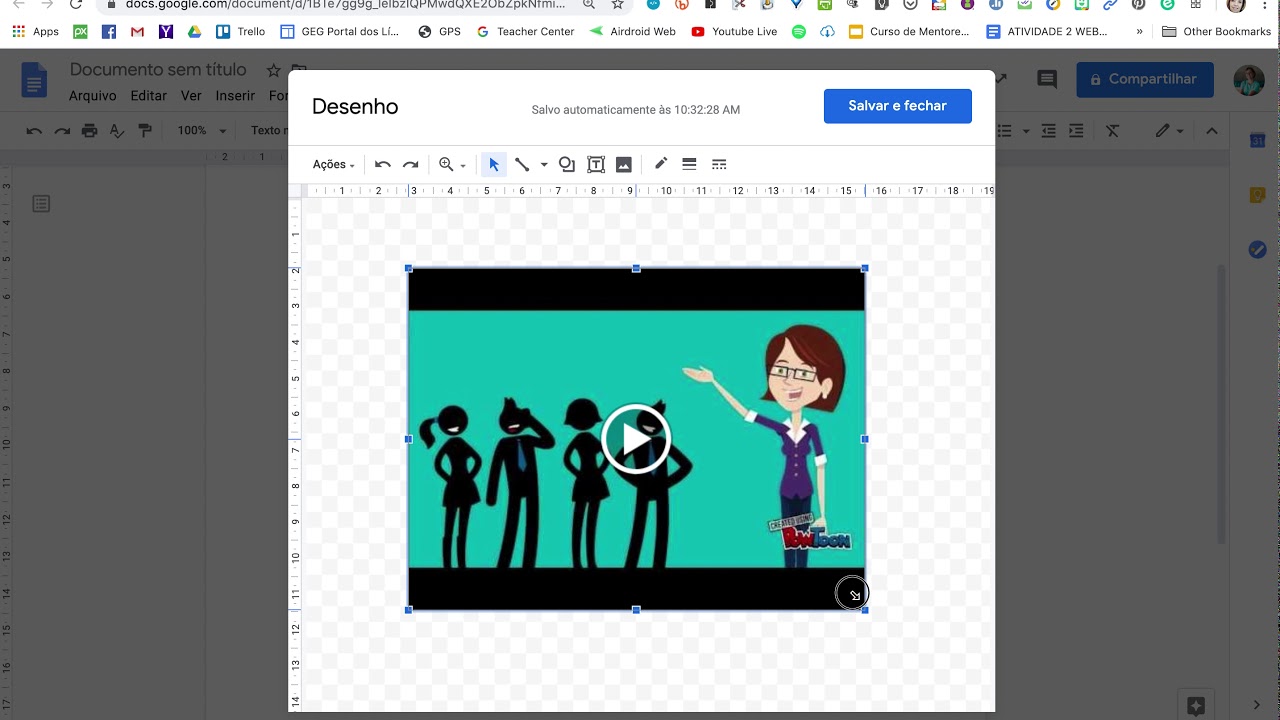Click the Documento sem título title field
1280x720 pixels.
point(158,70)
